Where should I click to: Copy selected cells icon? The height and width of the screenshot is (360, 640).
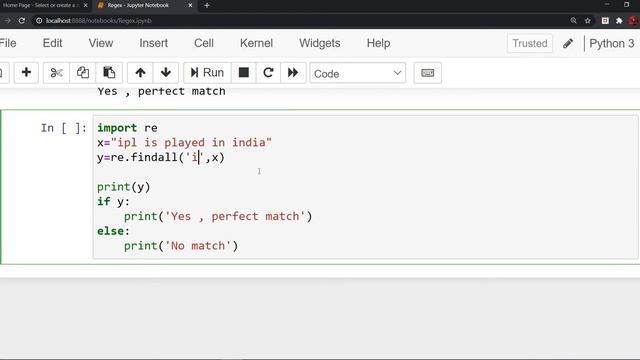pos(82,73)
